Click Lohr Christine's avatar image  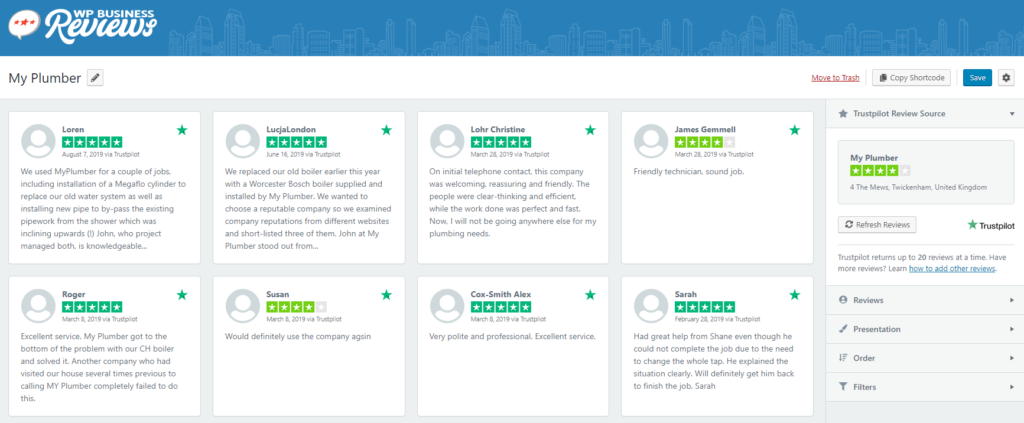[447, 141]
